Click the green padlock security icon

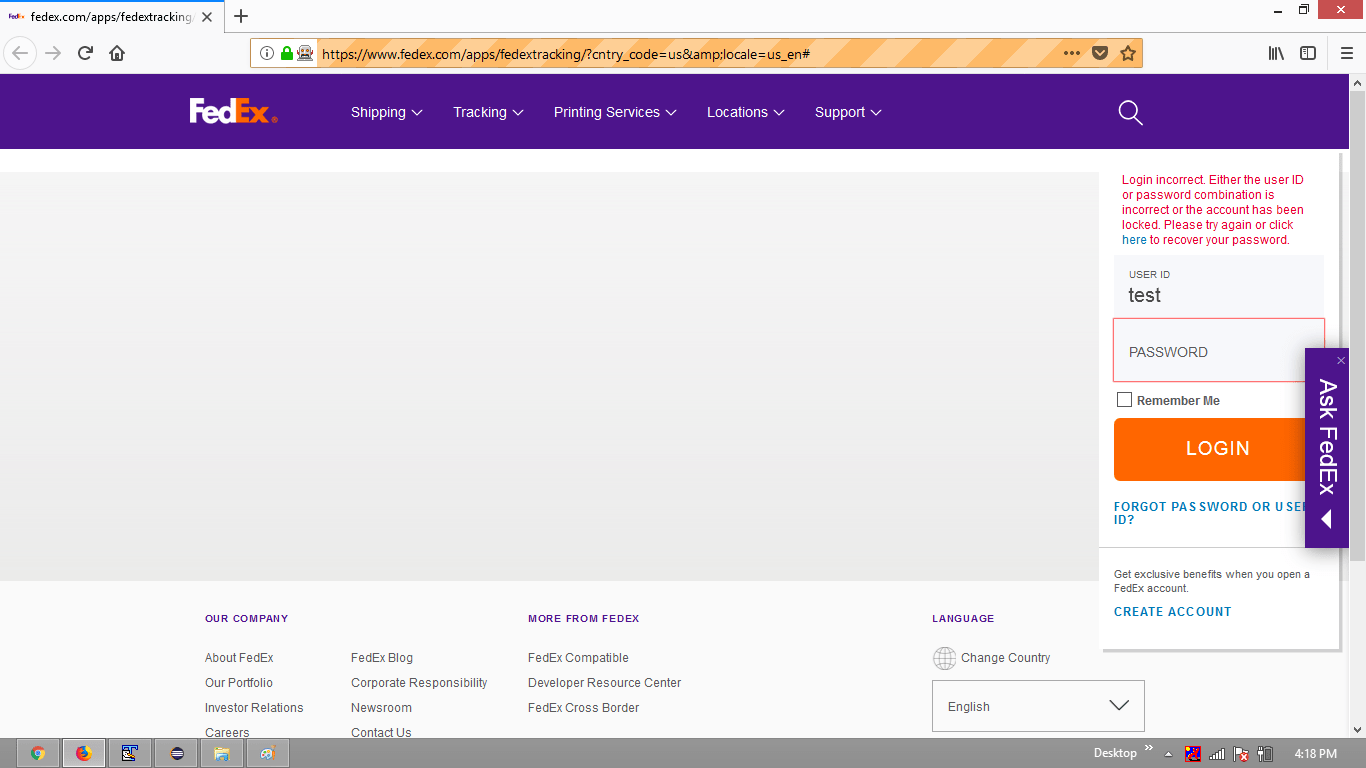tap(287, 53)
